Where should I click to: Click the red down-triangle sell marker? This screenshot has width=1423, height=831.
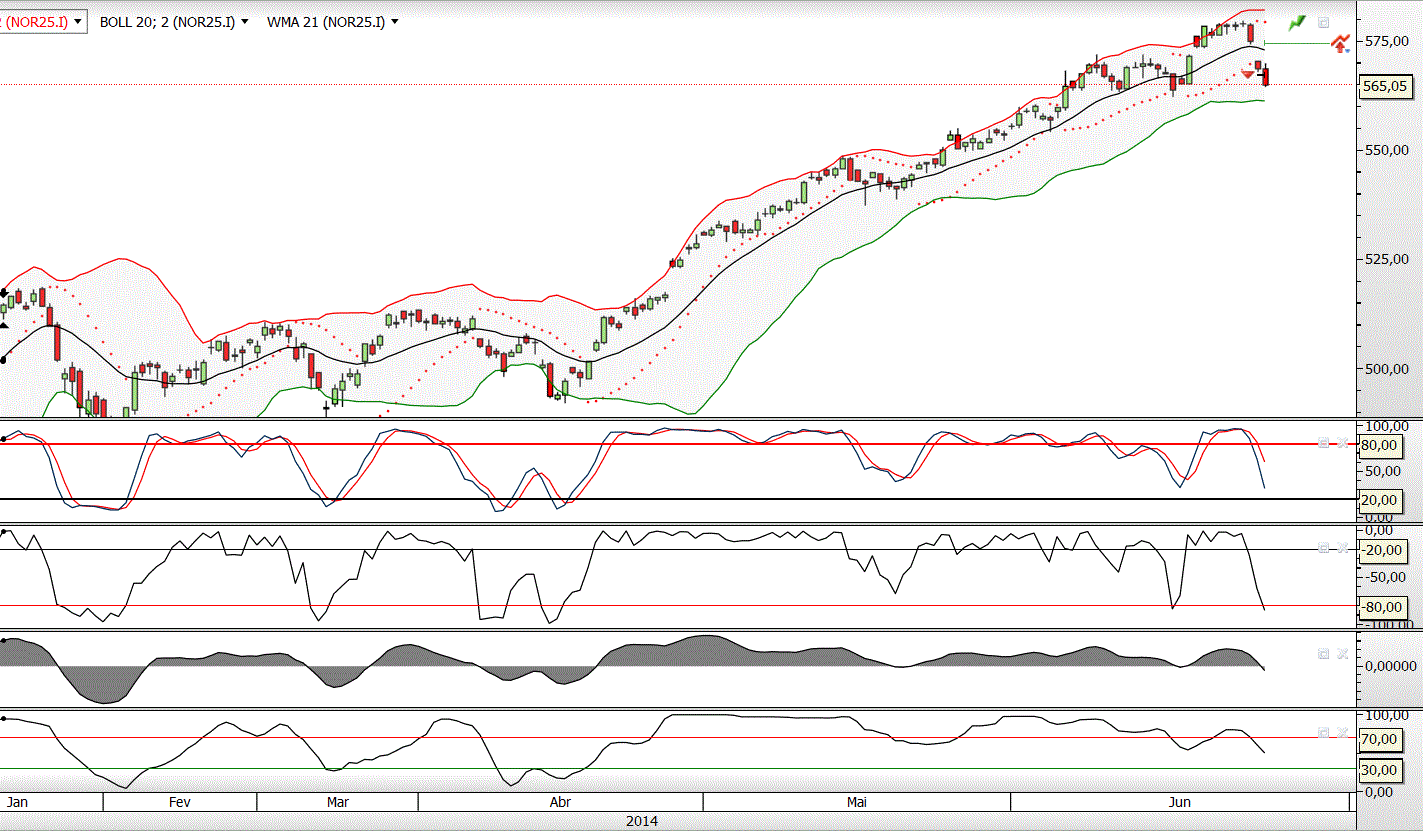pos(1248,73)
